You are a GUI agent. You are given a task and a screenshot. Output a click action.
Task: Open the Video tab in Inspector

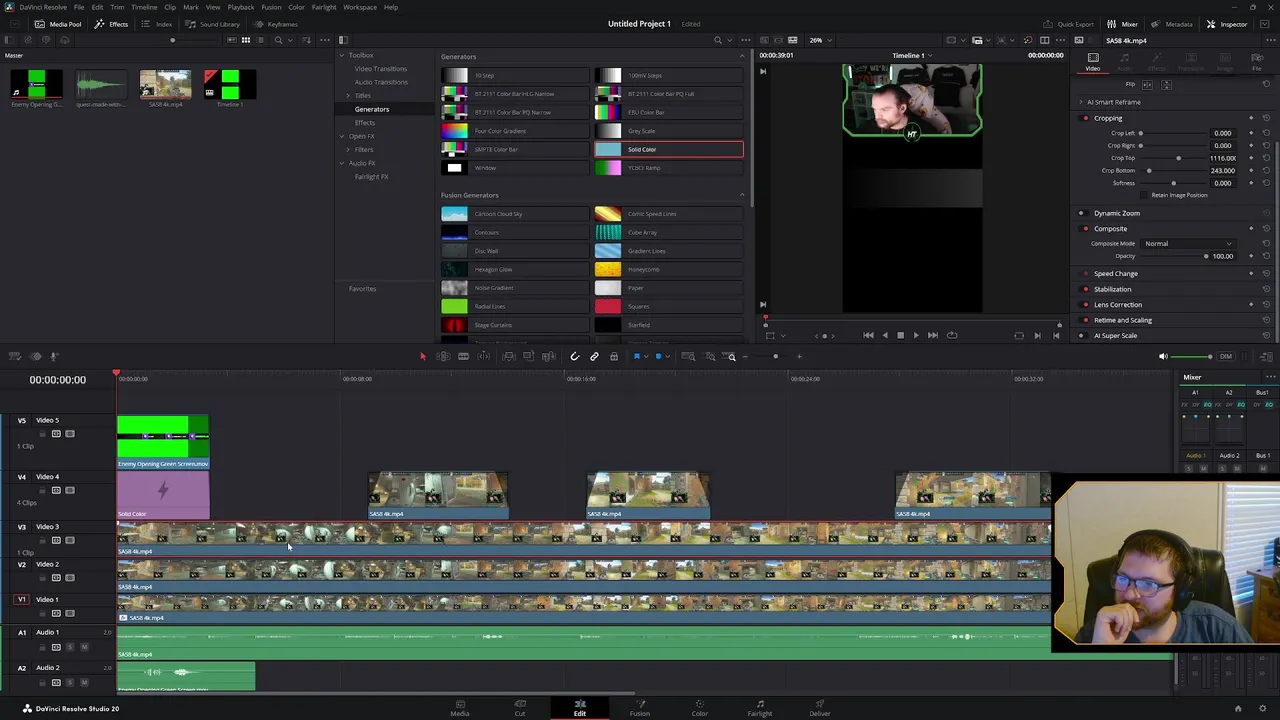pyautogui.click(x=1093, y=62)
